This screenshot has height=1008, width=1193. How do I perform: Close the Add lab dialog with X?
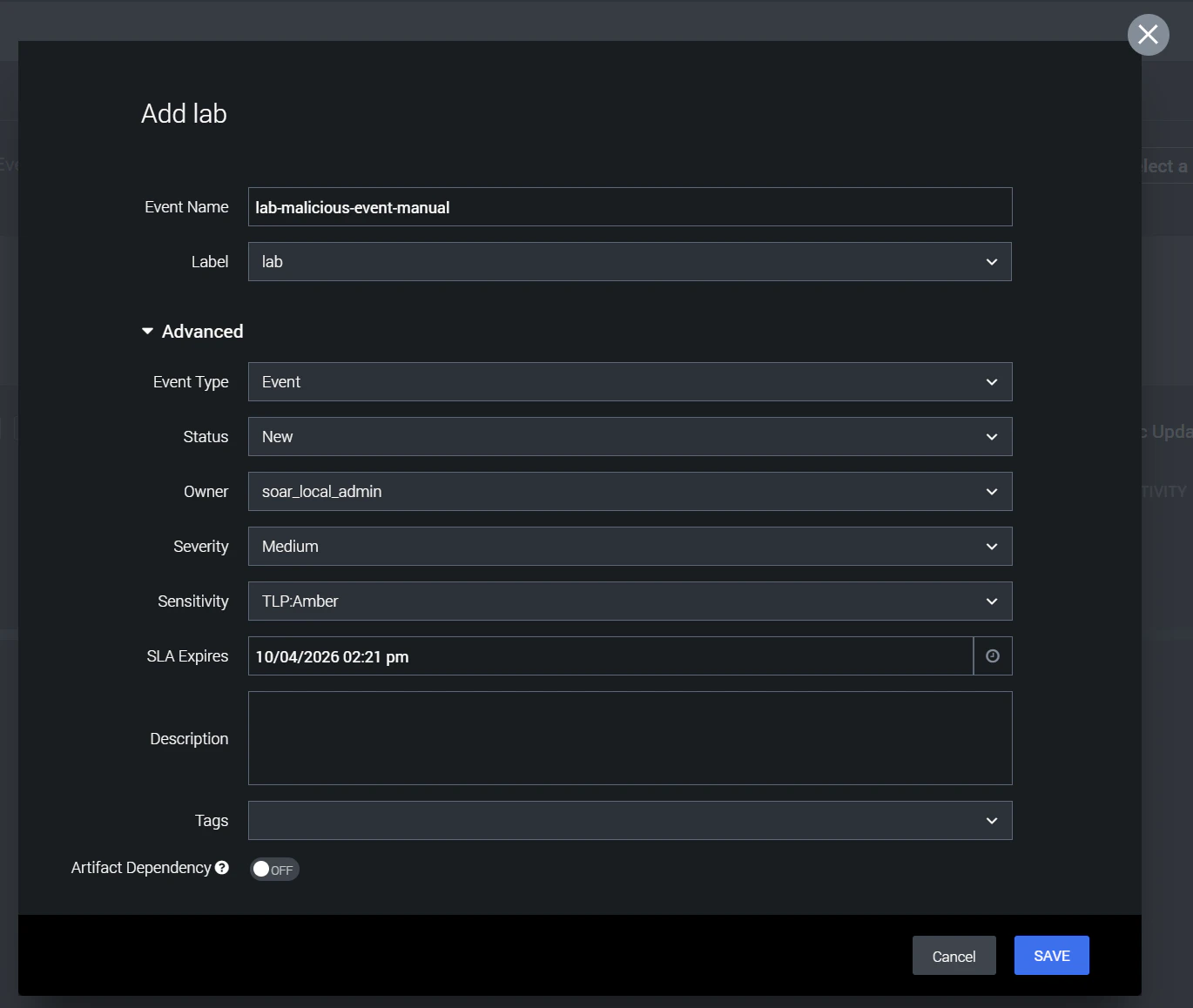pyautogui.click(x=1148, y=35)
